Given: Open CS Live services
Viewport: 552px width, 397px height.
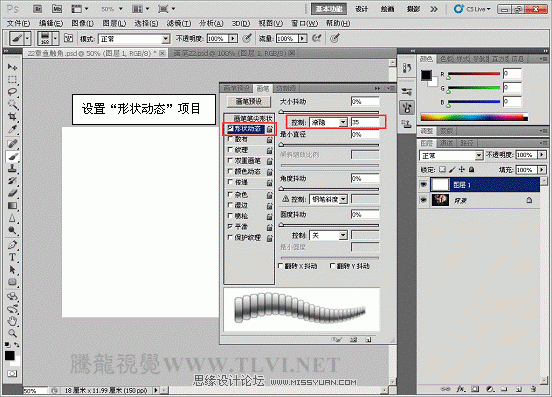Looking at the screenshot, I should 472,9.
